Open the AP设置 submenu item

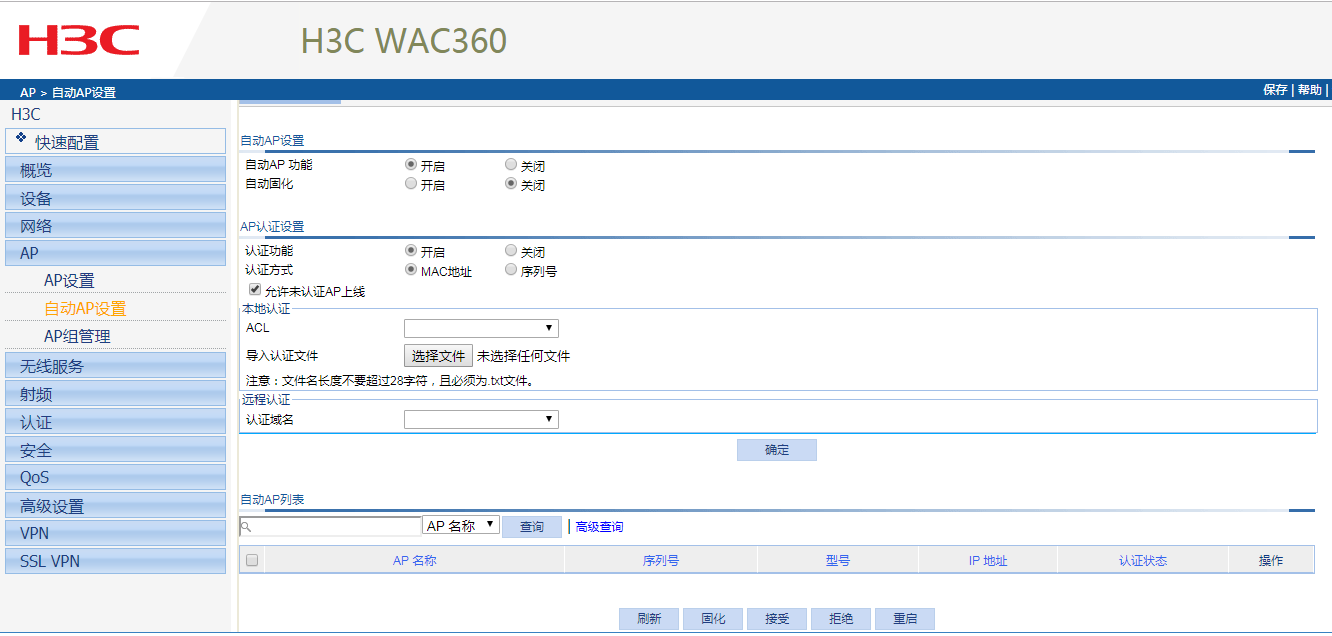point(69,281)
